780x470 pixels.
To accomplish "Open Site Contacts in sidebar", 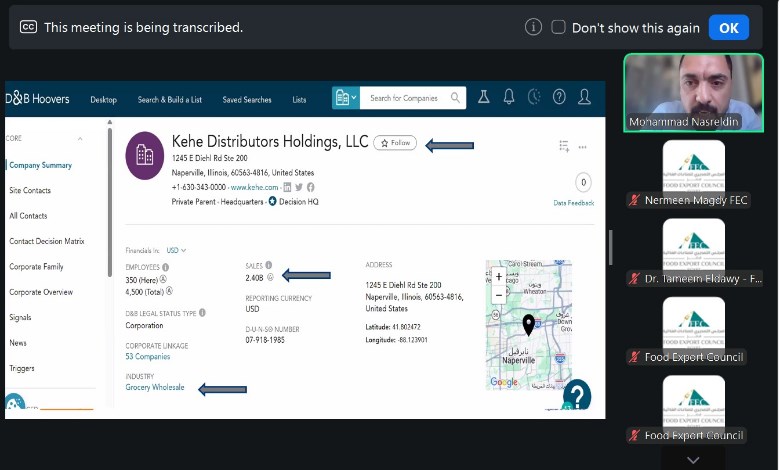I will pos(30,190).
